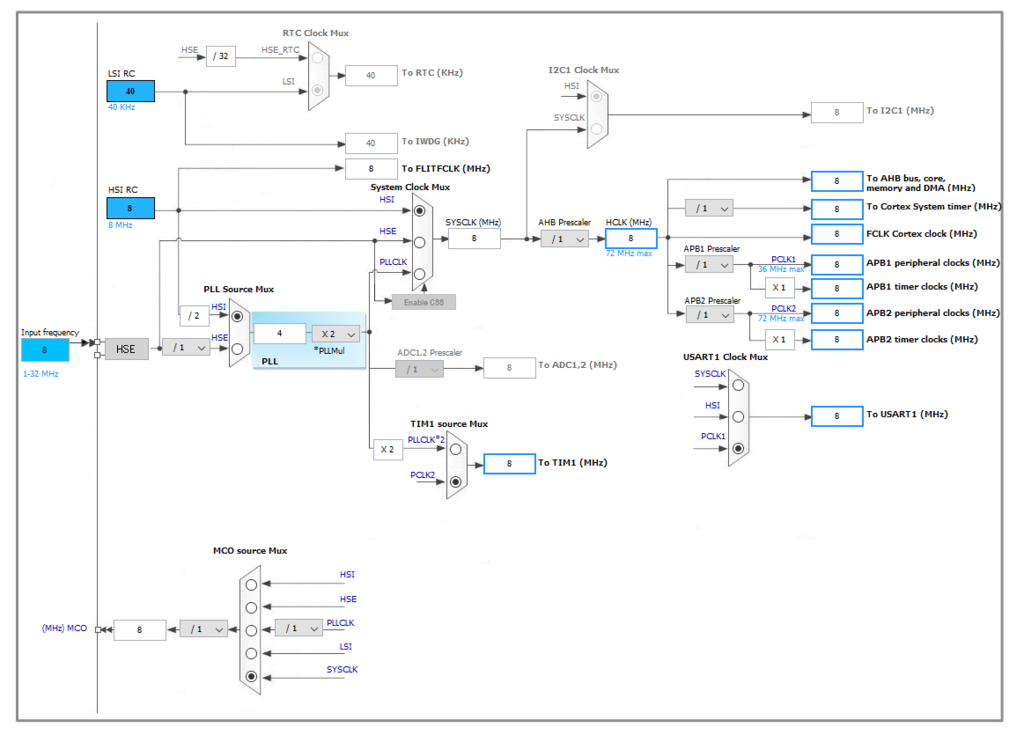Choose SYSCLK in the I2C1 Clock Mux
This screenshot has width=1024, height=735.
(x=596, y=129)
